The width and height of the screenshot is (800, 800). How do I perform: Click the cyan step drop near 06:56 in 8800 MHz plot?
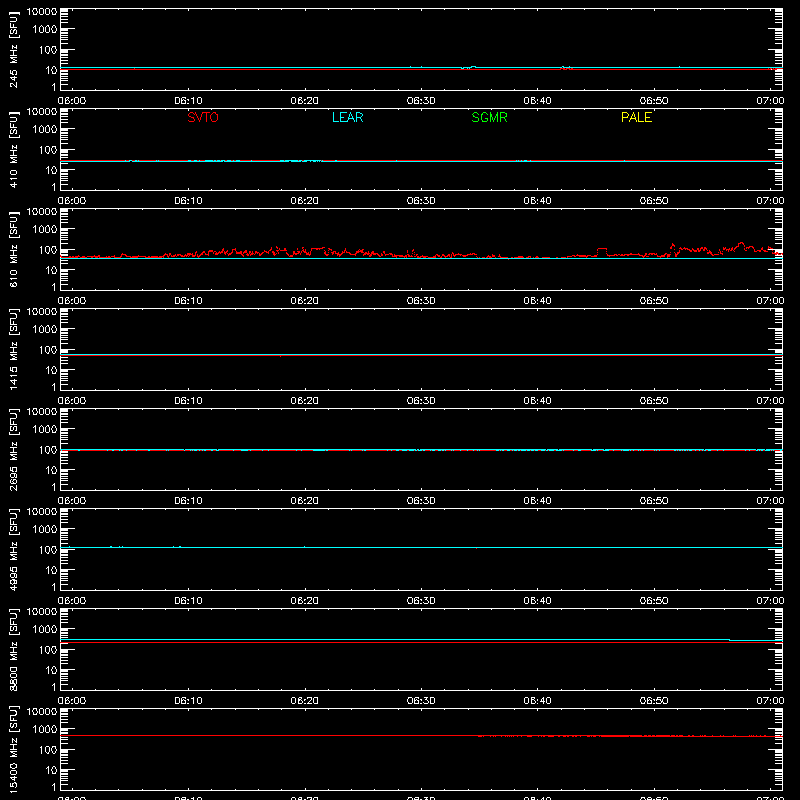pos(730,640)
